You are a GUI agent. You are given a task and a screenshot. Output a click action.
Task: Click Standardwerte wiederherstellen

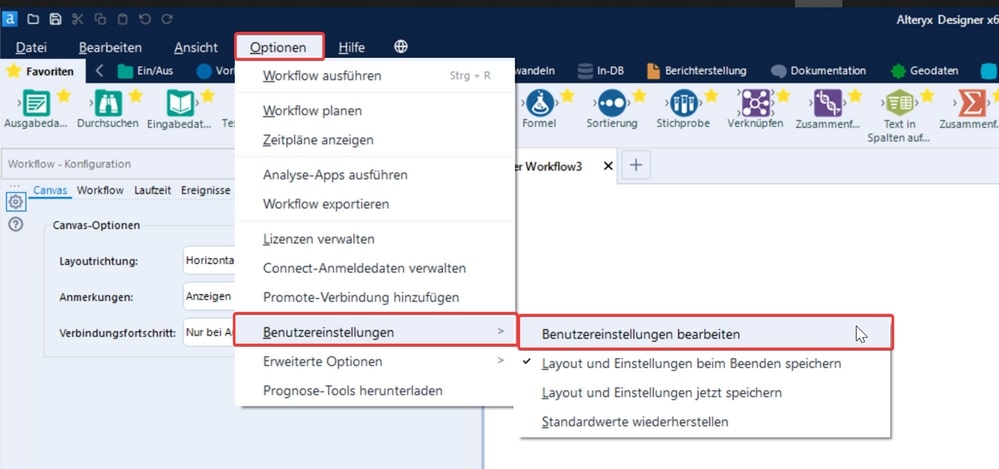(635, 422)
